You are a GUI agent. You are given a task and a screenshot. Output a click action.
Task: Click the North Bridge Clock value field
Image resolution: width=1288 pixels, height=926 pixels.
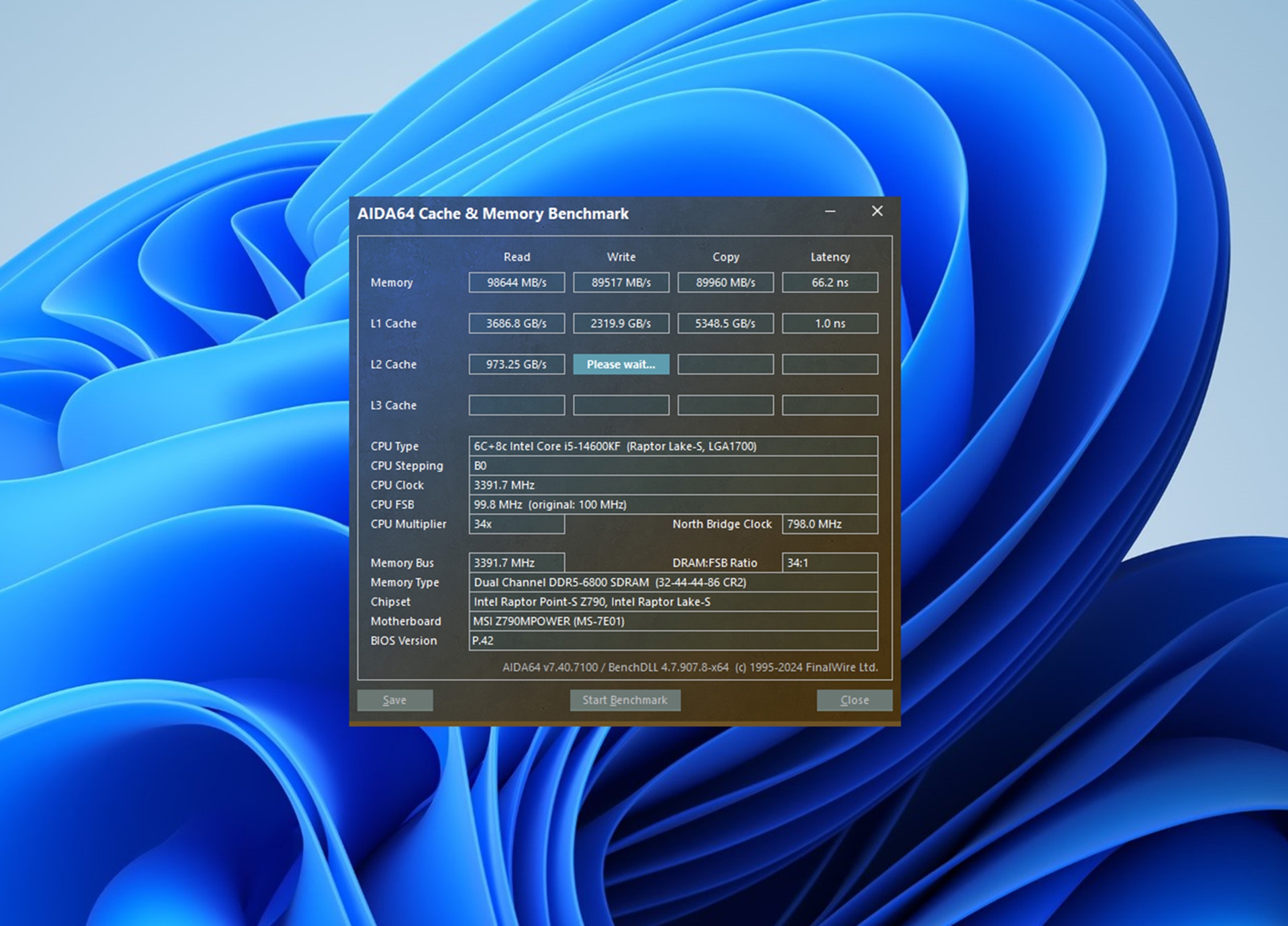click(x=830, y=524)
